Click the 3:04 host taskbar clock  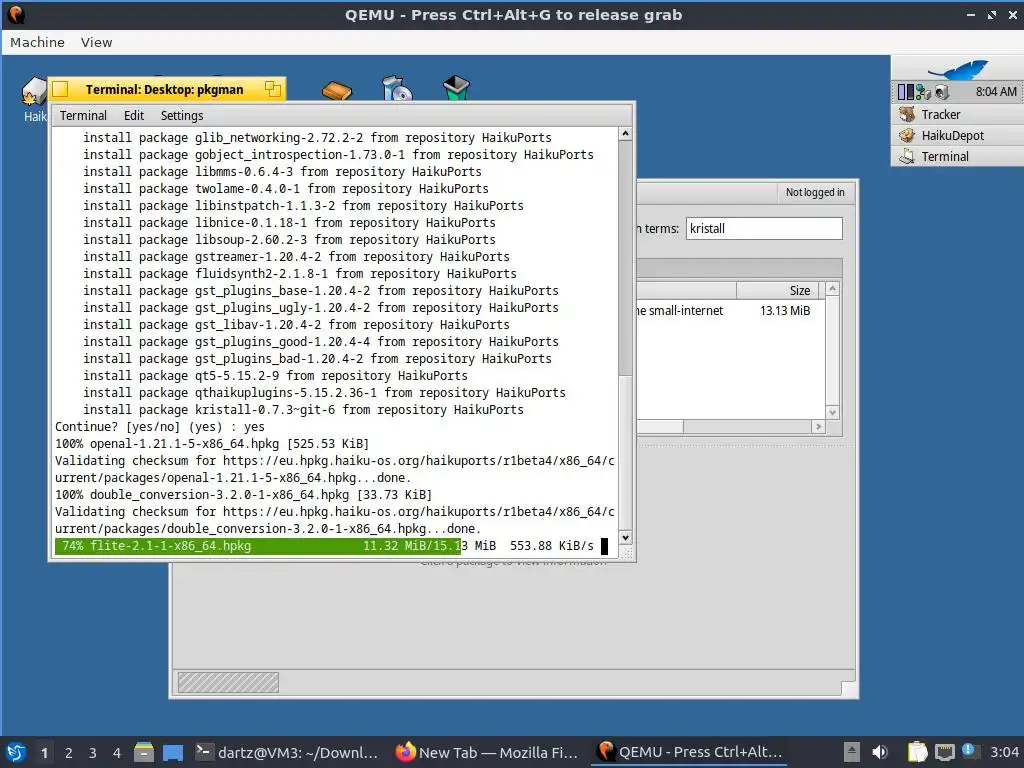(x=1004, y=752)
